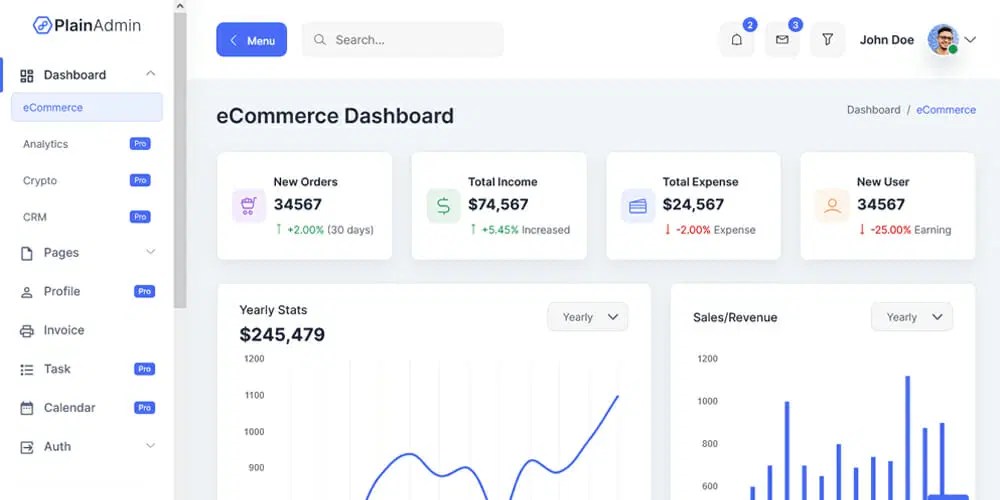Click the New User person icon
Screen dimensions: 1000x500
point(832,205)
